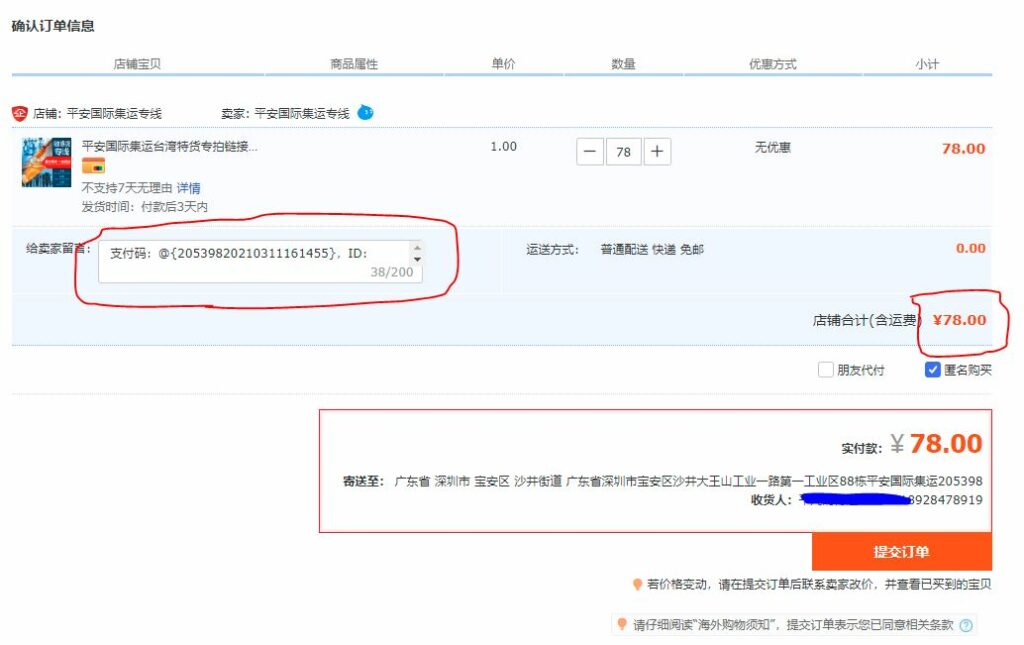
Task: Increase quantity with the plus button
Action: (x=657, y=151)
